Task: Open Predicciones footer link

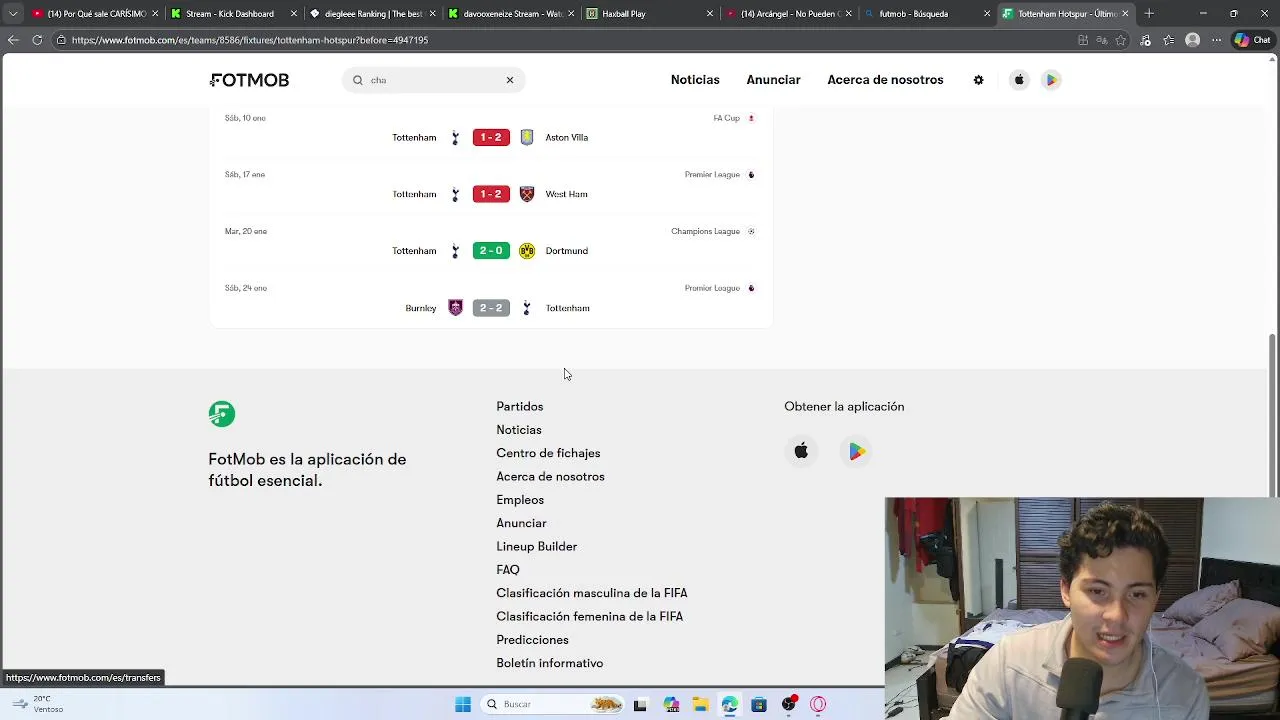Action: point(532,640)
